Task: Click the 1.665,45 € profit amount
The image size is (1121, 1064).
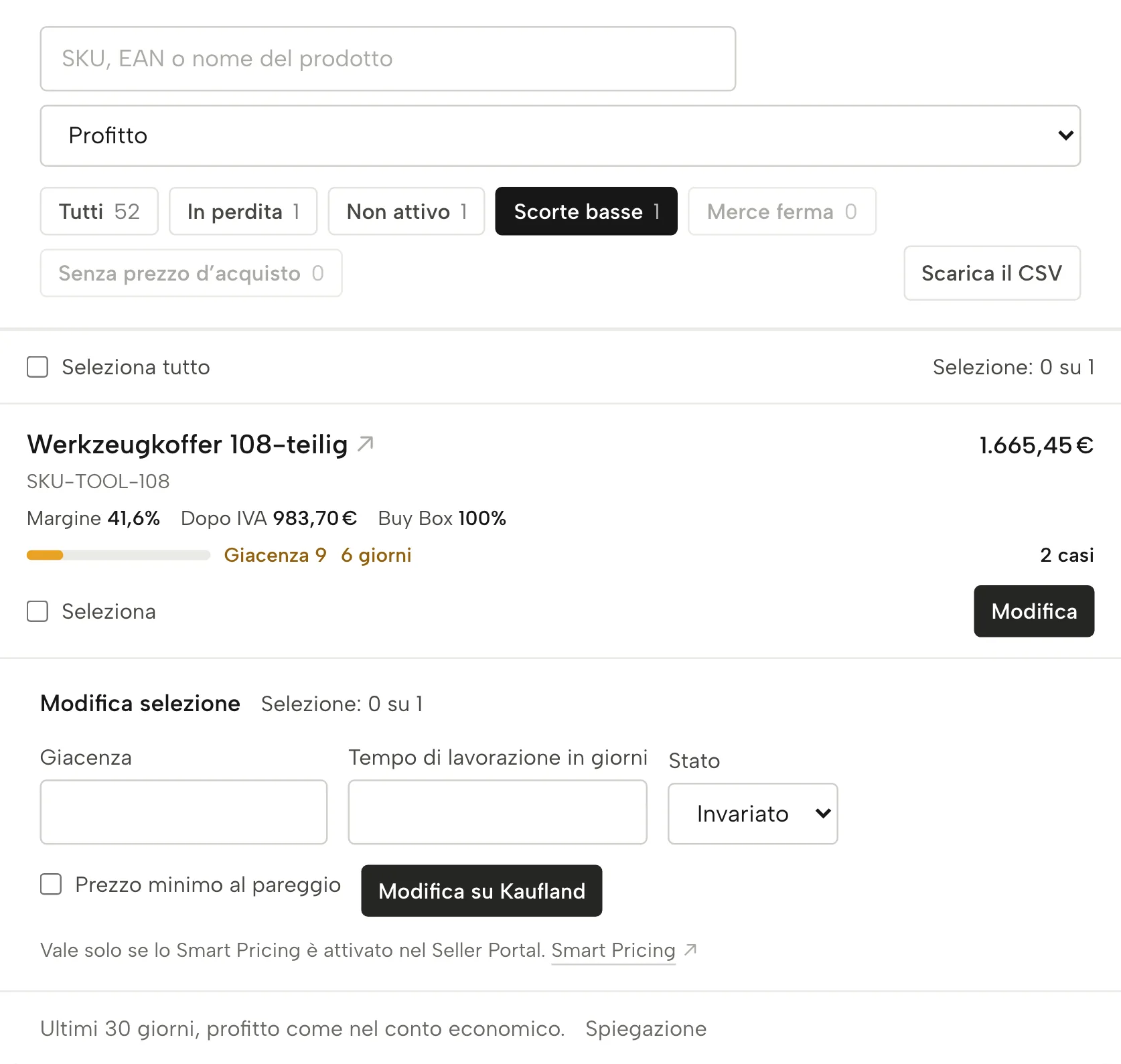Action: click(1037, 445)
